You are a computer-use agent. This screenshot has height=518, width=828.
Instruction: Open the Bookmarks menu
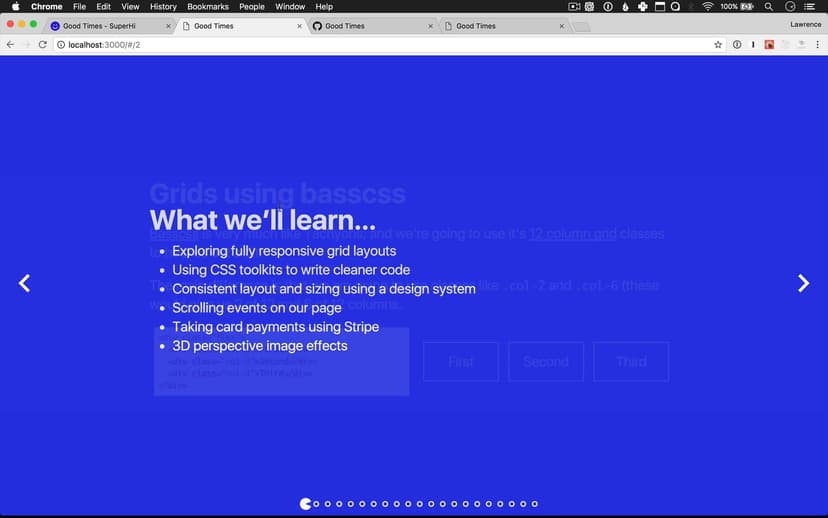pyautogui.click(x=208, y=7)
